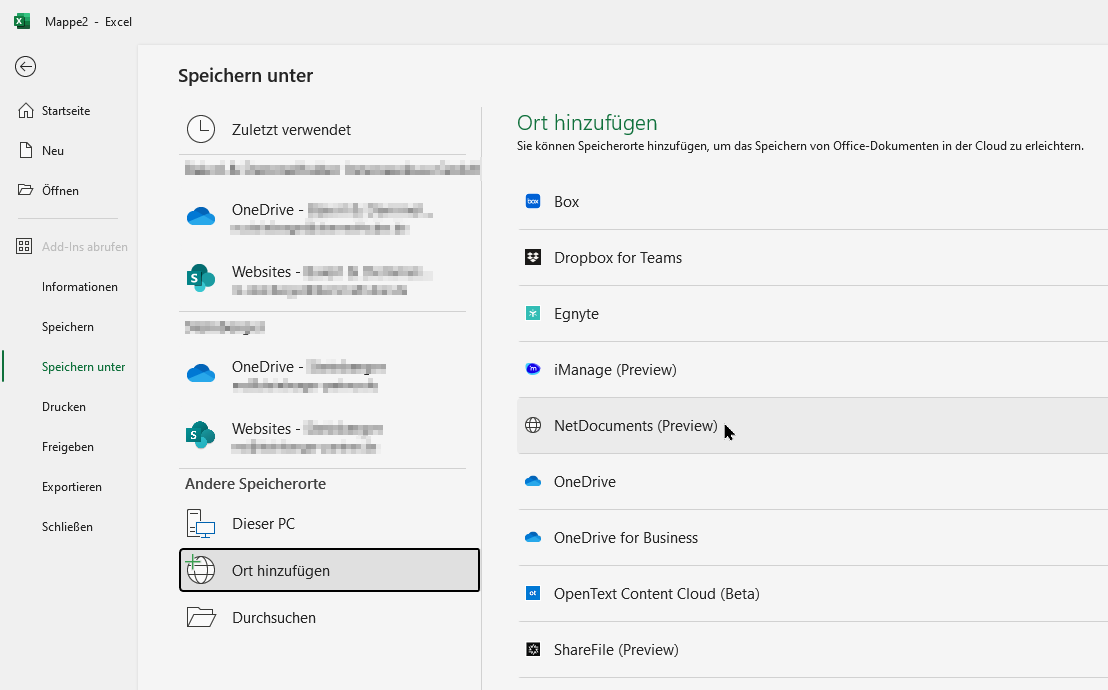
Task: Select Speichern unter in sidebar
Action: pos(83,367)
